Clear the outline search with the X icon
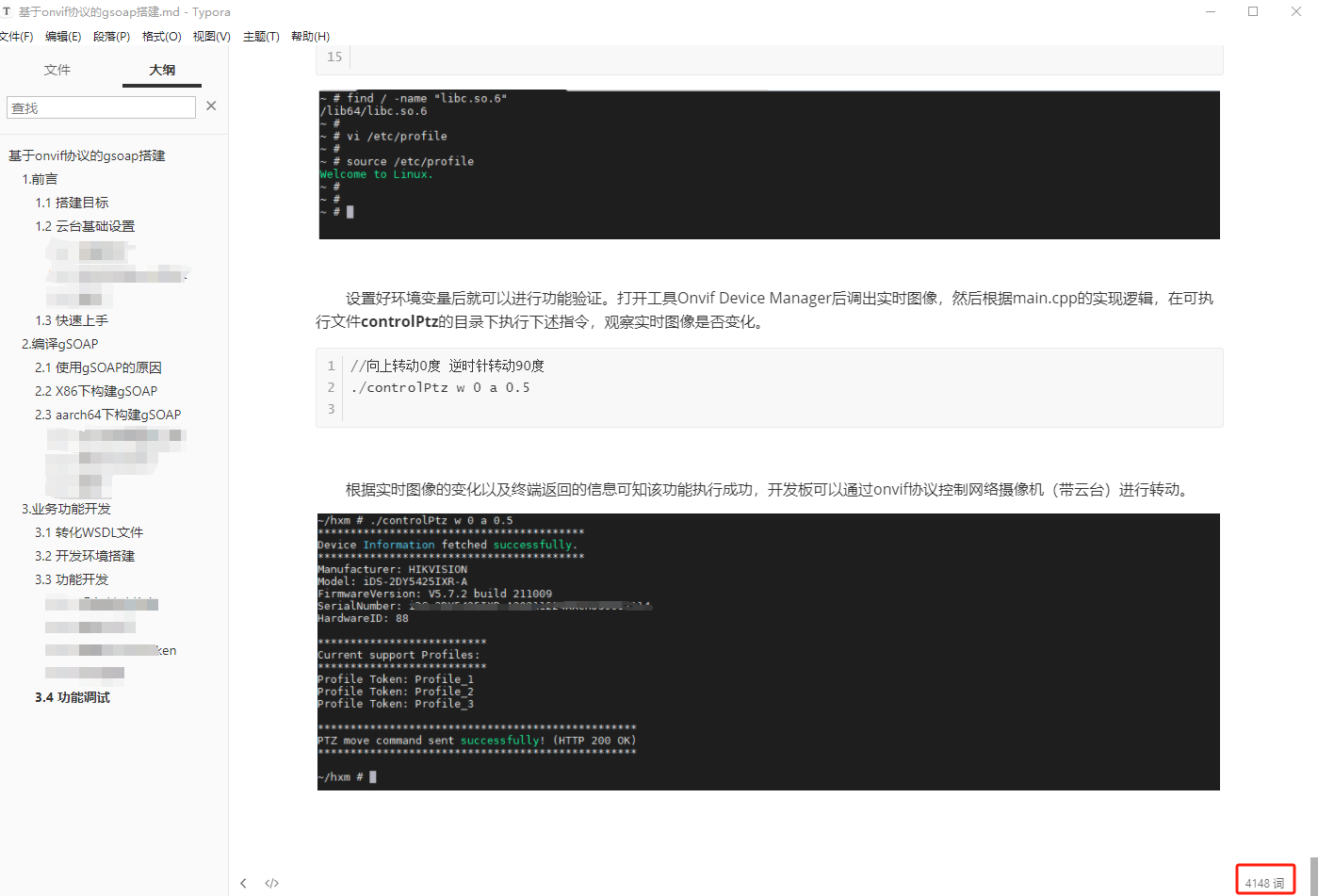 coord(211,106)
